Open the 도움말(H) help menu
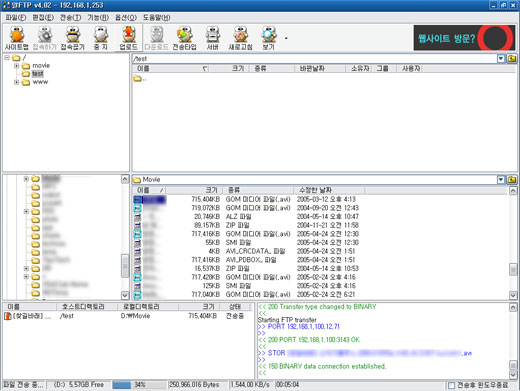This screenshot has height=391, width=520. click(157, 18)
